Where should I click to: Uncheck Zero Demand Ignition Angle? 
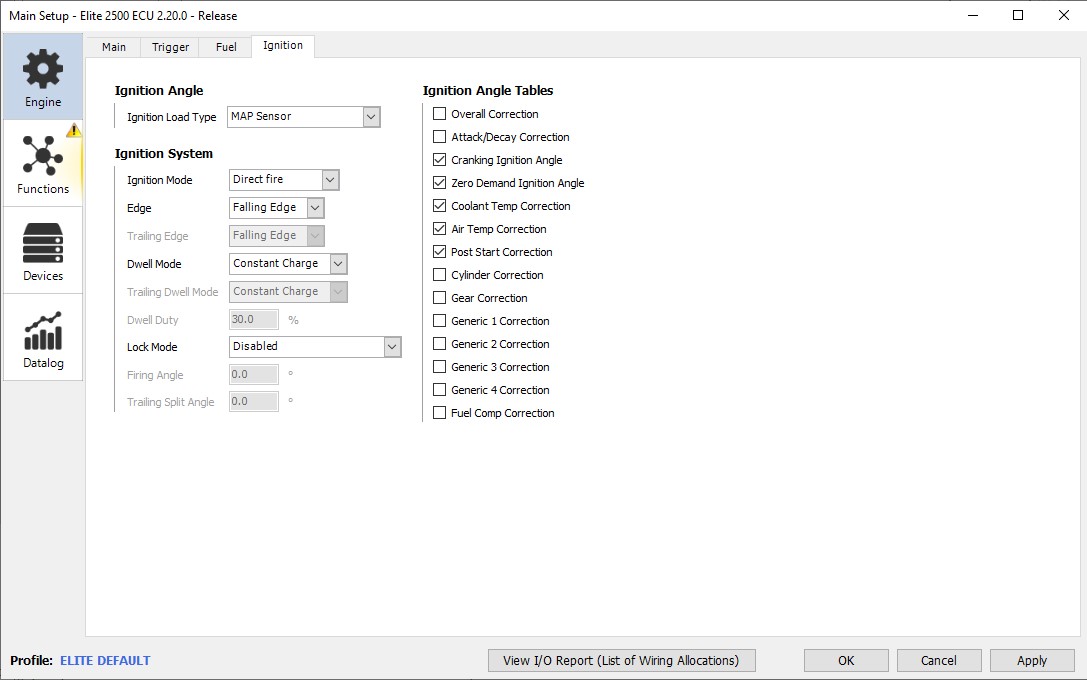[440, 183]
